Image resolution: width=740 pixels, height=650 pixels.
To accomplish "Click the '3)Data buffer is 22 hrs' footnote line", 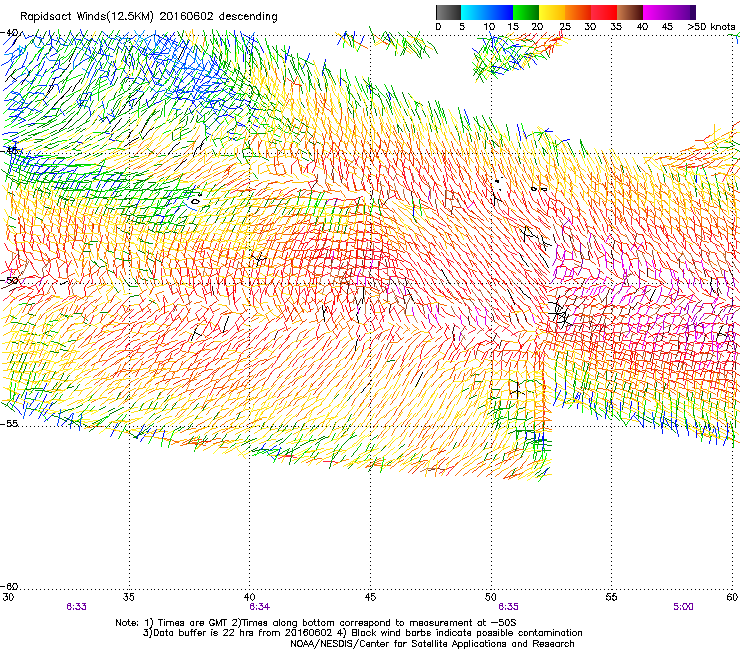I will coord(362,633).
